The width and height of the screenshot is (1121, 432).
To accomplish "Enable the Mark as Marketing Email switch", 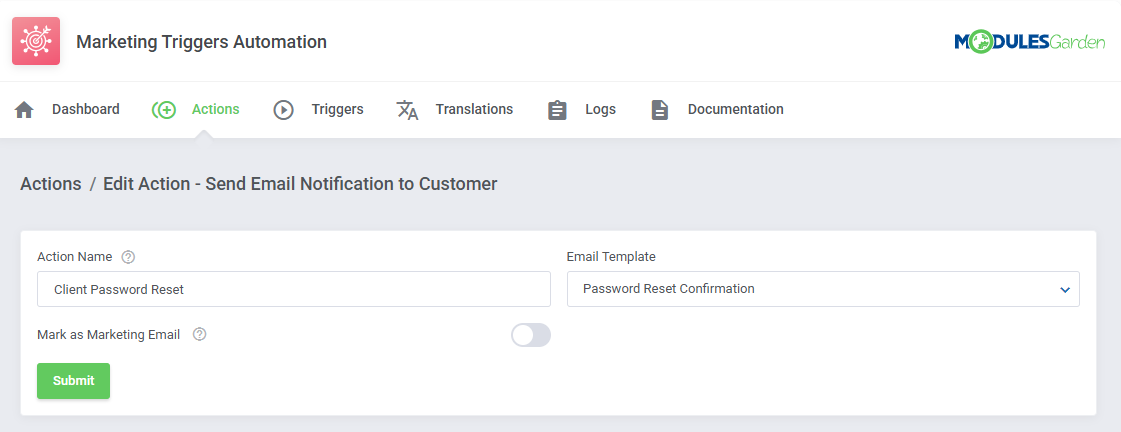I will (x=530, y=335).
